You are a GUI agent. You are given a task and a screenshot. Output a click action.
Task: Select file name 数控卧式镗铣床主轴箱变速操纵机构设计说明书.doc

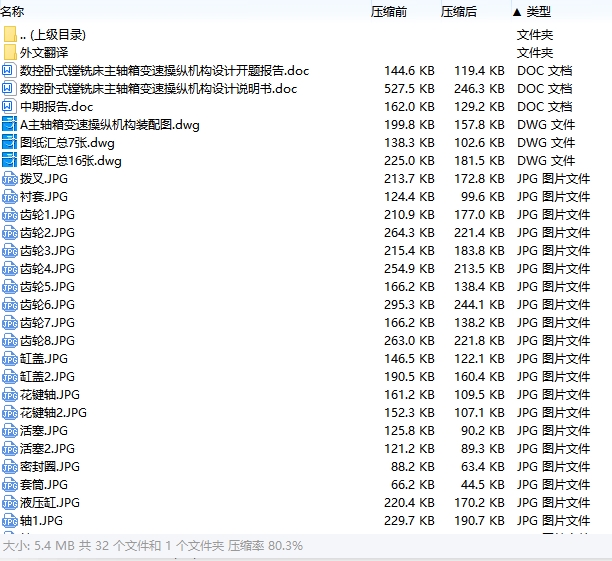[158, 89]
